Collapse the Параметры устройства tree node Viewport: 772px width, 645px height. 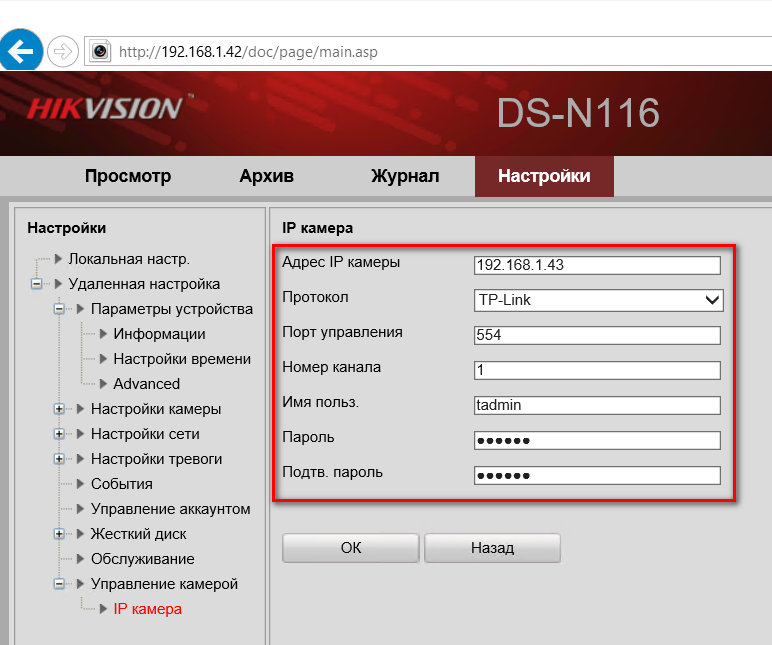[x=59, y=309]
